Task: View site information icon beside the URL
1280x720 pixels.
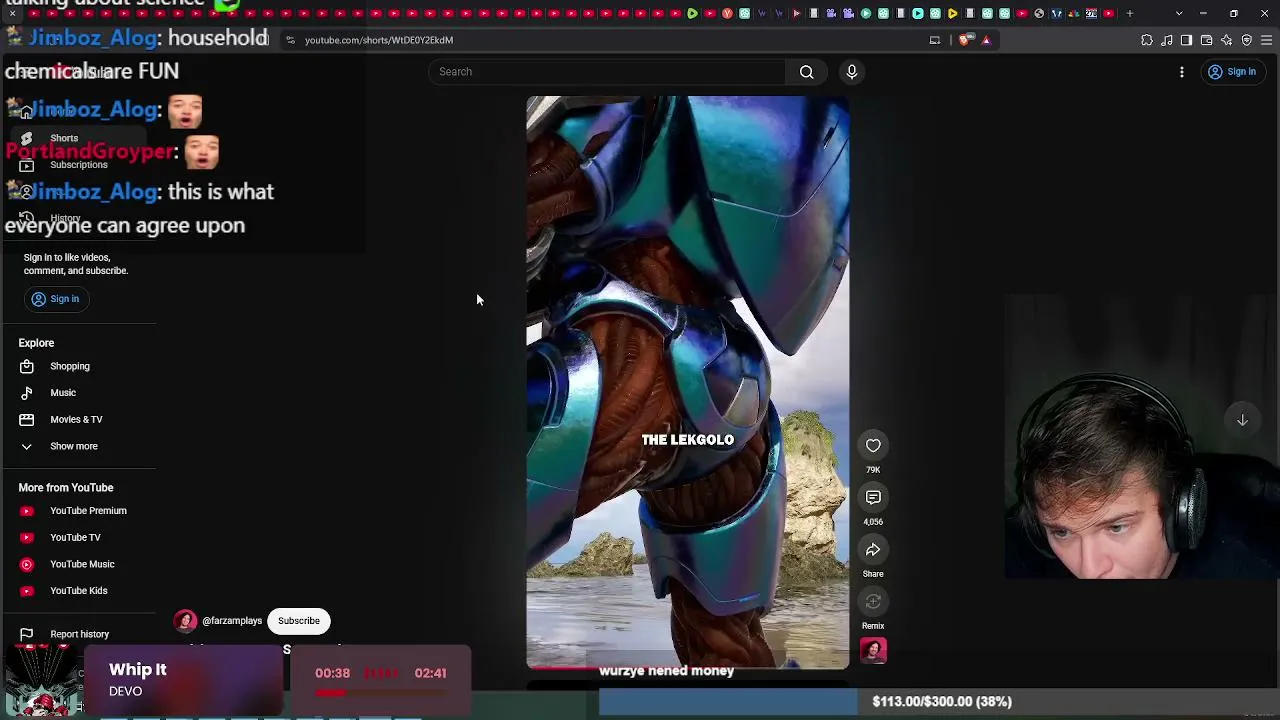Action: point(290,40)
